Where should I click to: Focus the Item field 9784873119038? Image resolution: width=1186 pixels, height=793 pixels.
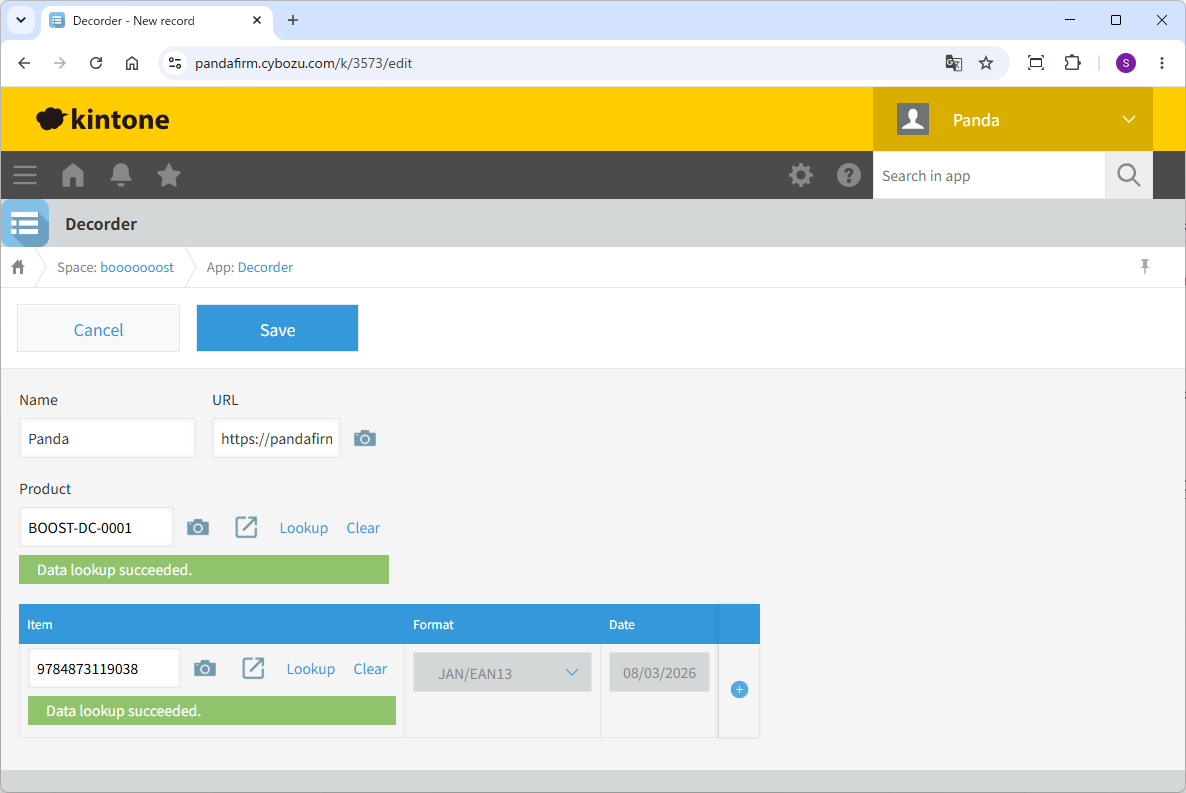pos(104,668)
